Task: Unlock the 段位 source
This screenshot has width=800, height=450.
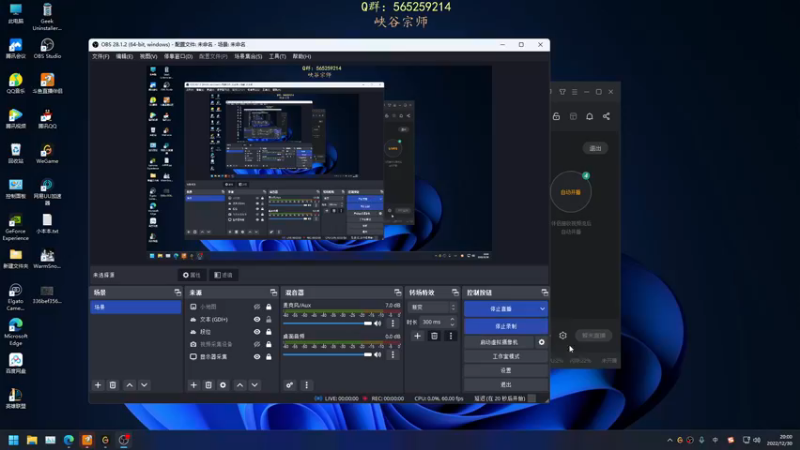Action: pos(268,332)
